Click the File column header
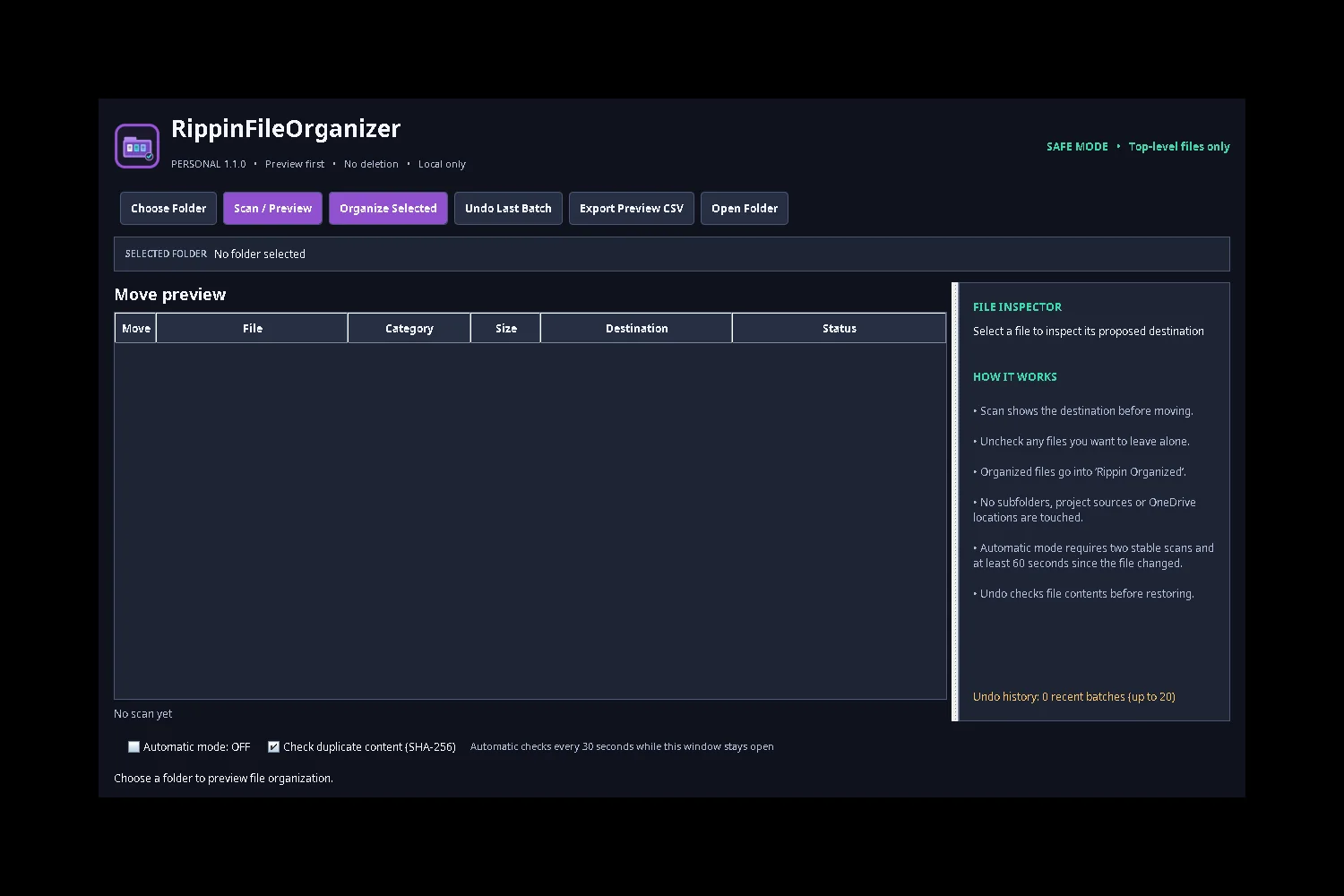This screenshot has width=1344, height=896. pos(253,328)
